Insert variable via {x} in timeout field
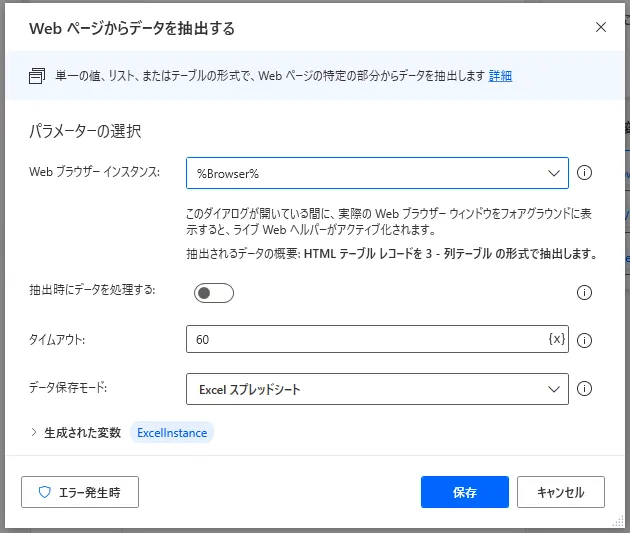Image resolution: width=630 pixels, height=533 pixels. pos(557,339)
